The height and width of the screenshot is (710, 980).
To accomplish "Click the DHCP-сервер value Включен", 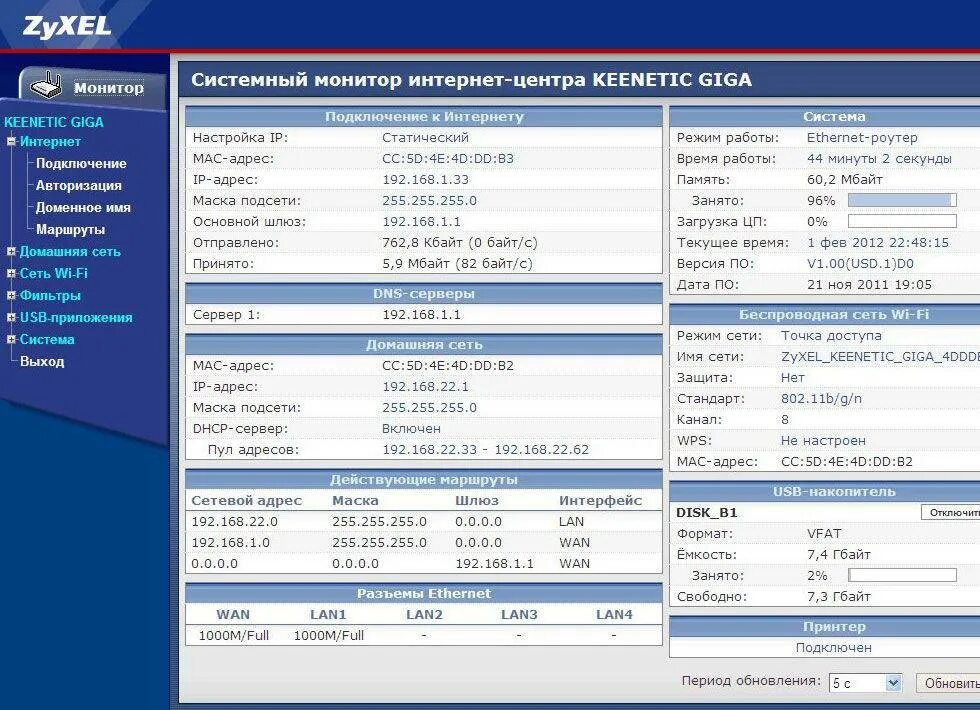I will point(411,429).
